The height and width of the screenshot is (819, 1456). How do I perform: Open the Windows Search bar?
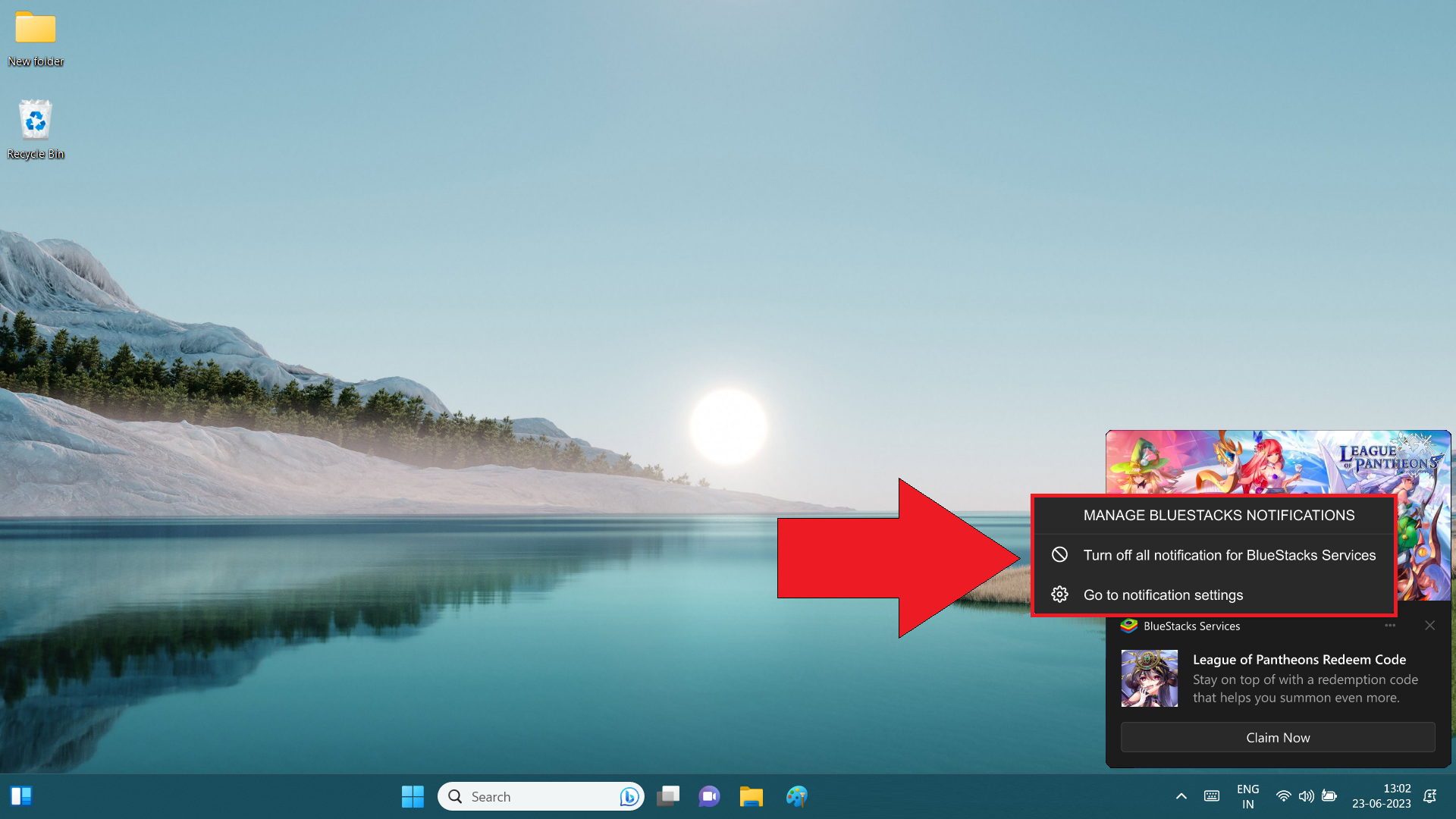pyautogui.click(x=539, y=796)
